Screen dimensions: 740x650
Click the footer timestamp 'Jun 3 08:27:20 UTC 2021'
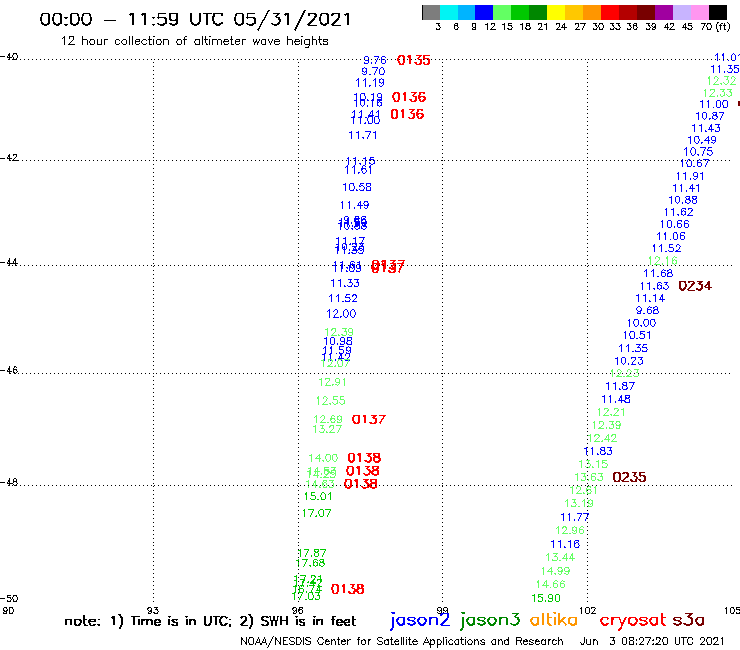pyautogui.click(x=652, y=641)
